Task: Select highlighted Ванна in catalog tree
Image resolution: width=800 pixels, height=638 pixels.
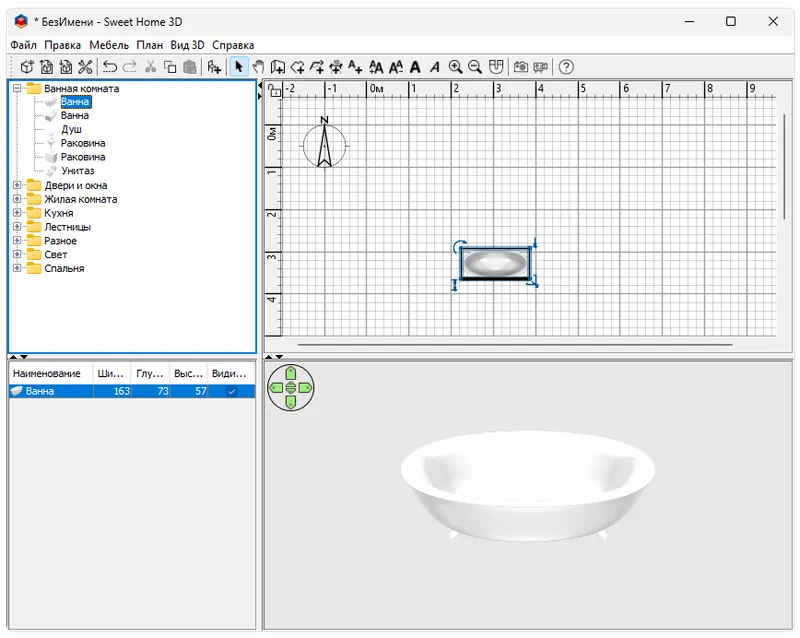Action: (x=76, y=102)
